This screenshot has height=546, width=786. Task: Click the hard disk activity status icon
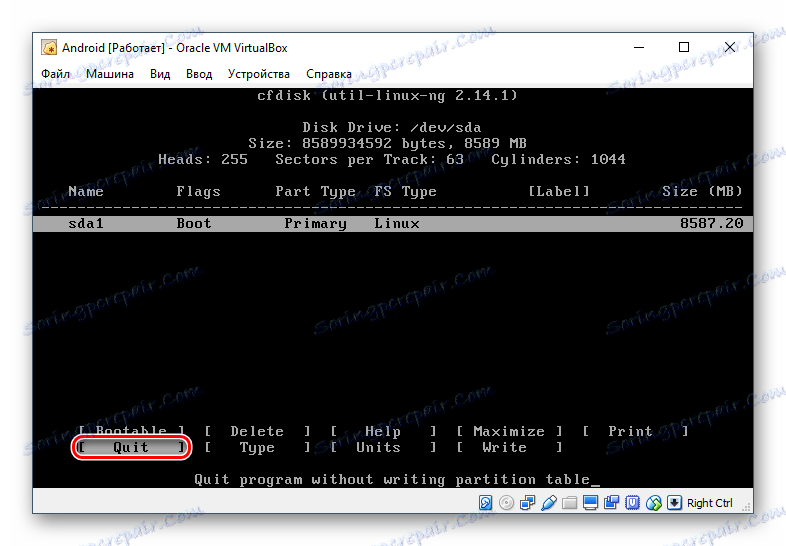pos(485,502)
